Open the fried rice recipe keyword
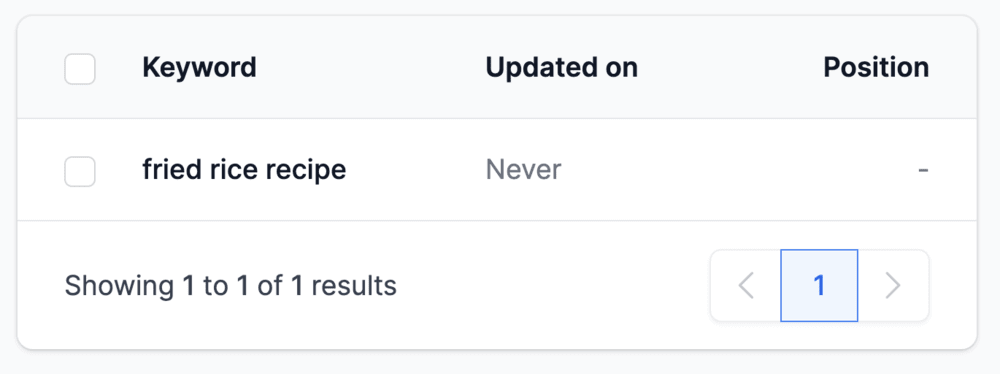The height and width of the screenshot is (374, 1000). 244,170
